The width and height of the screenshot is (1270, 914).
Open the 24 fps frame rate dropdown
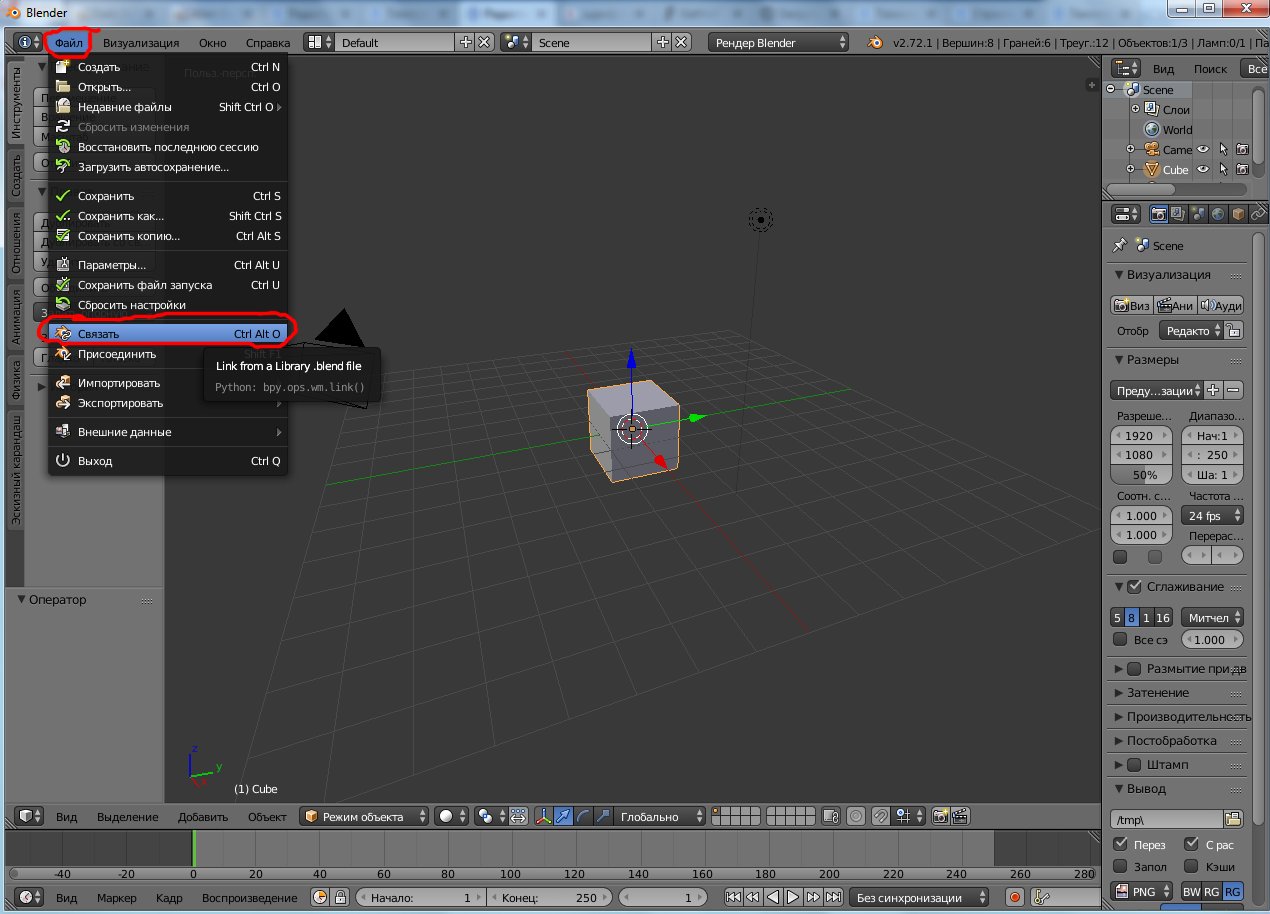click(x=1212, y=516)
